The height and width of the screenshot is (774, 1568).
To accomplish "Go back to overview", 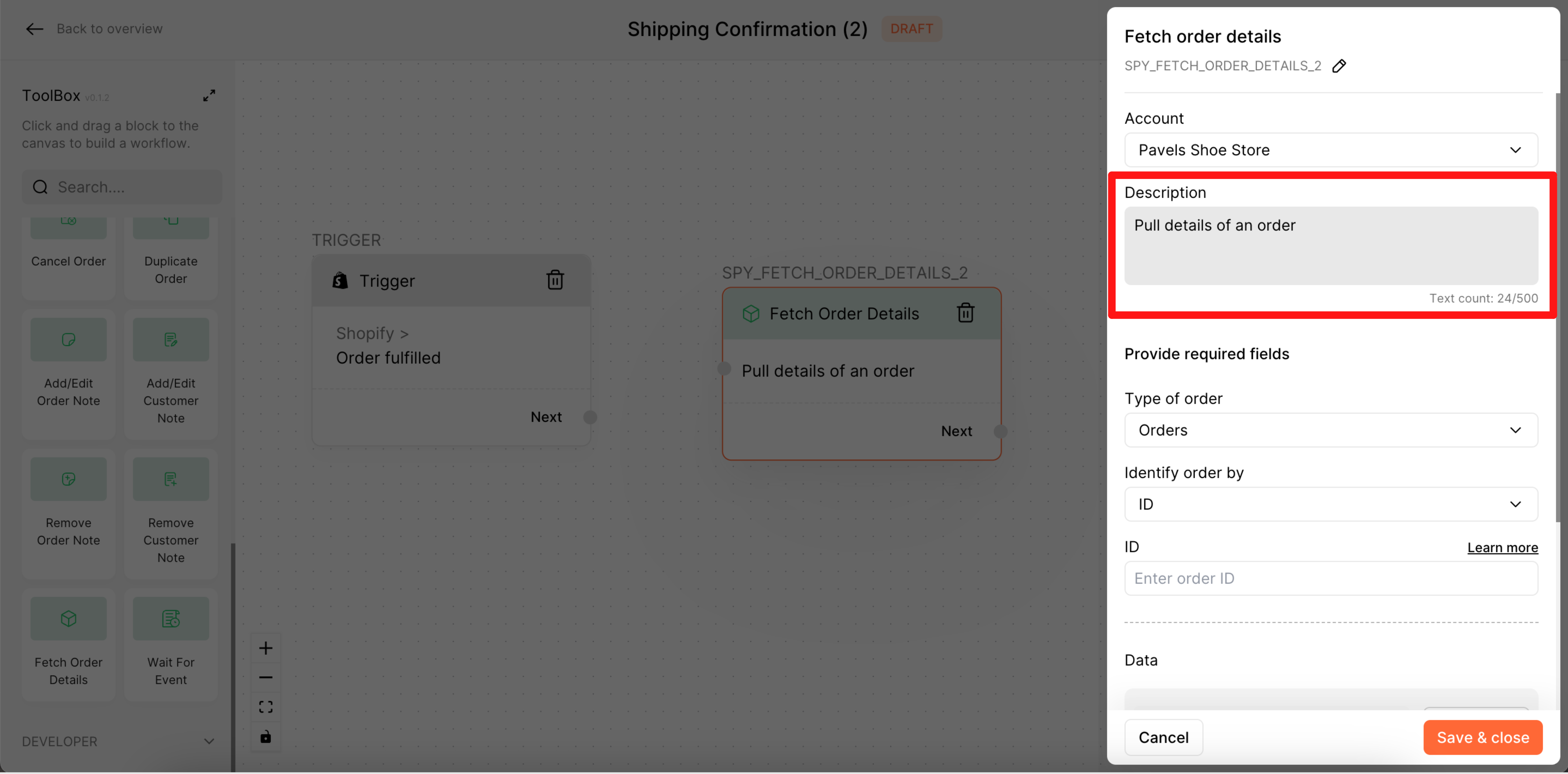I will point(109,29).
